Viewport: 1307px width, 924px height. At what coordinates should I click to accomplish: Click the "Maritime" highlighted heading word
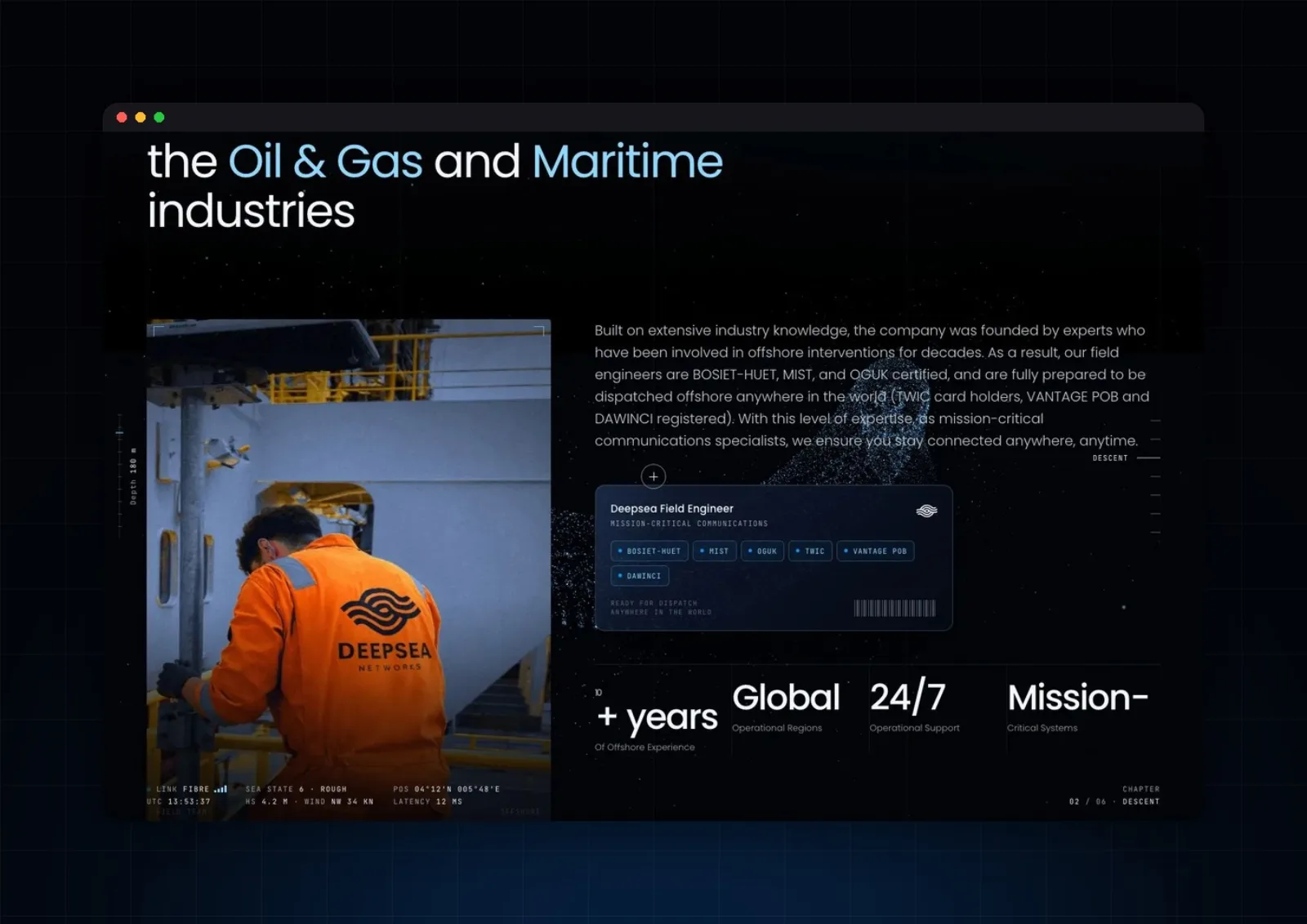627,162
